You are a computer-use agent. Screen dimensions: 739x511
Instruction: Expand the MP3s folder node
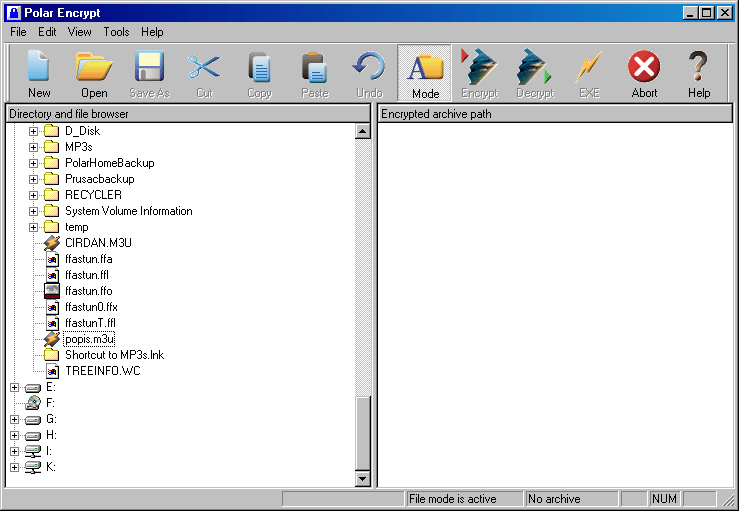[33, 147]
